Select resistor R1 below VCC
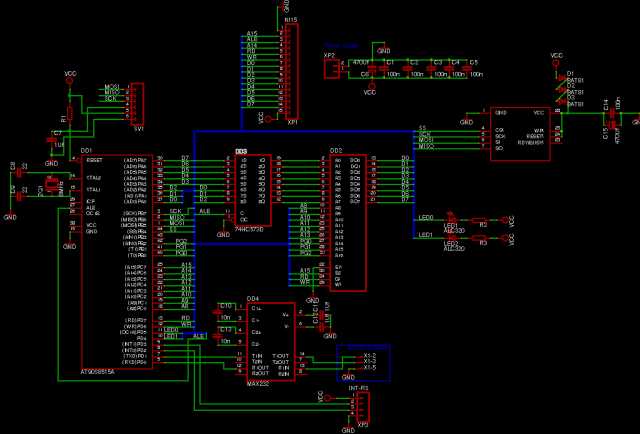This screenshot has height=434, width=640. click(x=70, y=113)
